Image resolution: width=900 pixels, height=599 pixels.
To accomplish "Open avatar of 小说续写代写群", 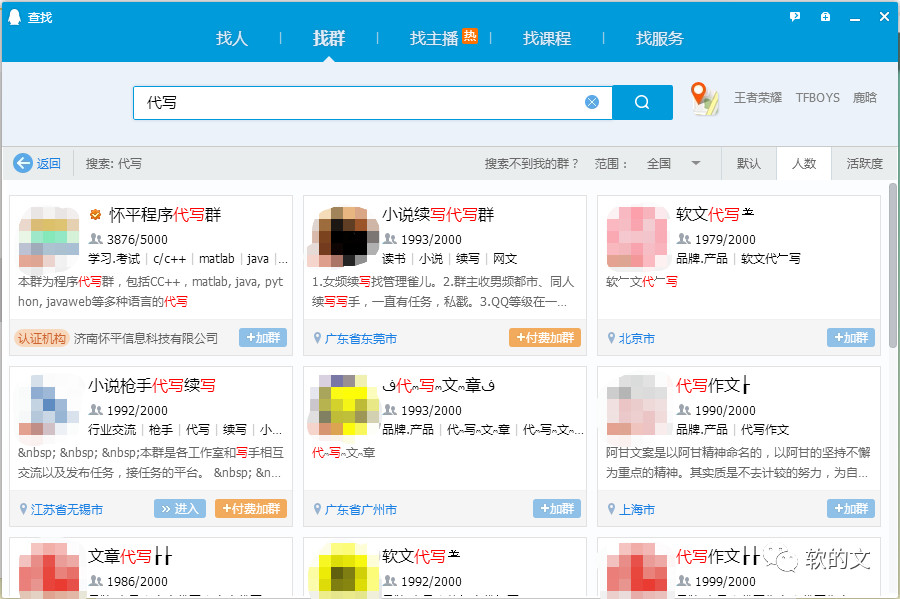I will pyautogui.click(x=343, y=238).
